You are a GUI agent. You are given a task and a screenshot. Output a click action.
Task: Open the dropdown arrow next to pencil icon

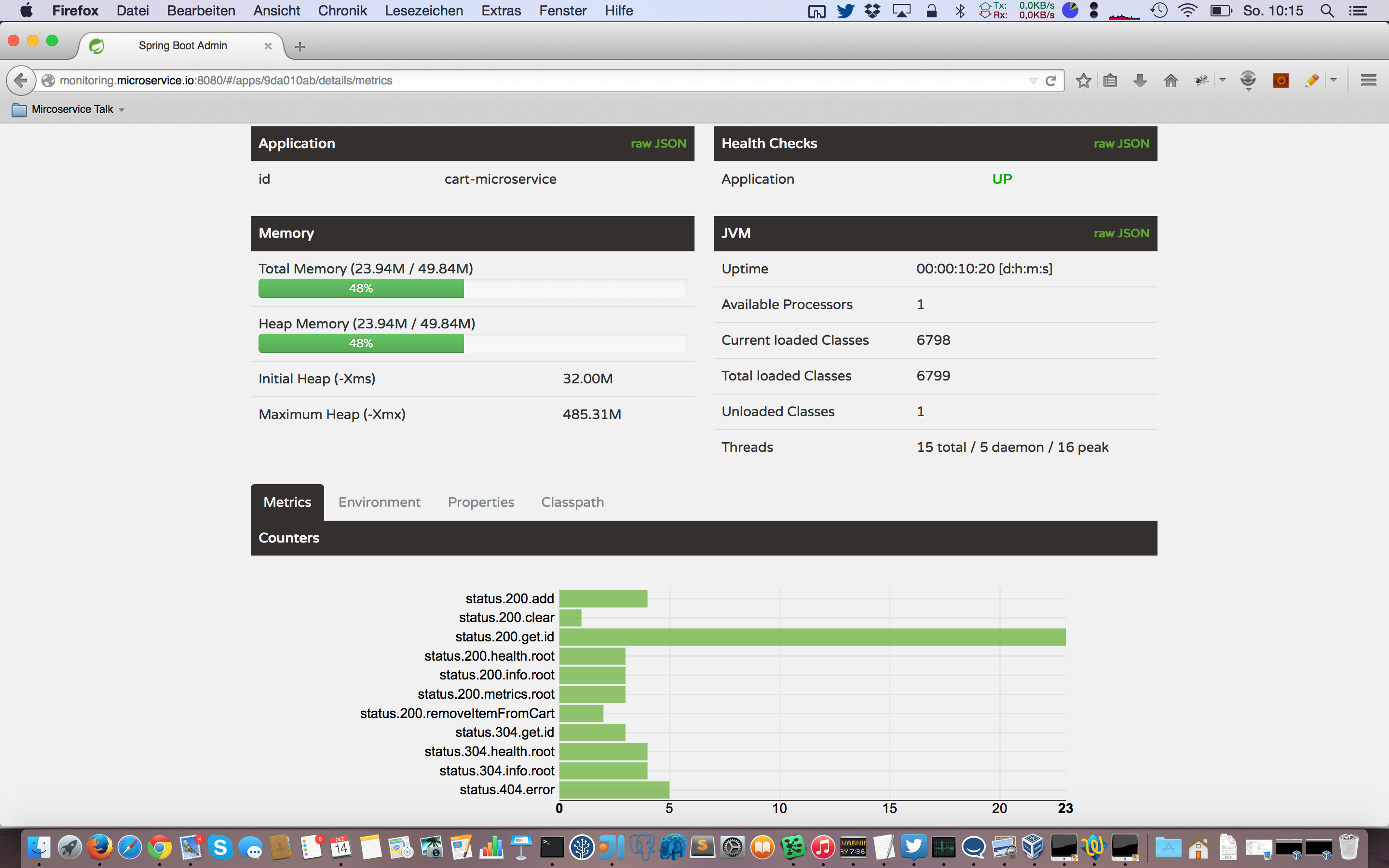pos(1334,80)
